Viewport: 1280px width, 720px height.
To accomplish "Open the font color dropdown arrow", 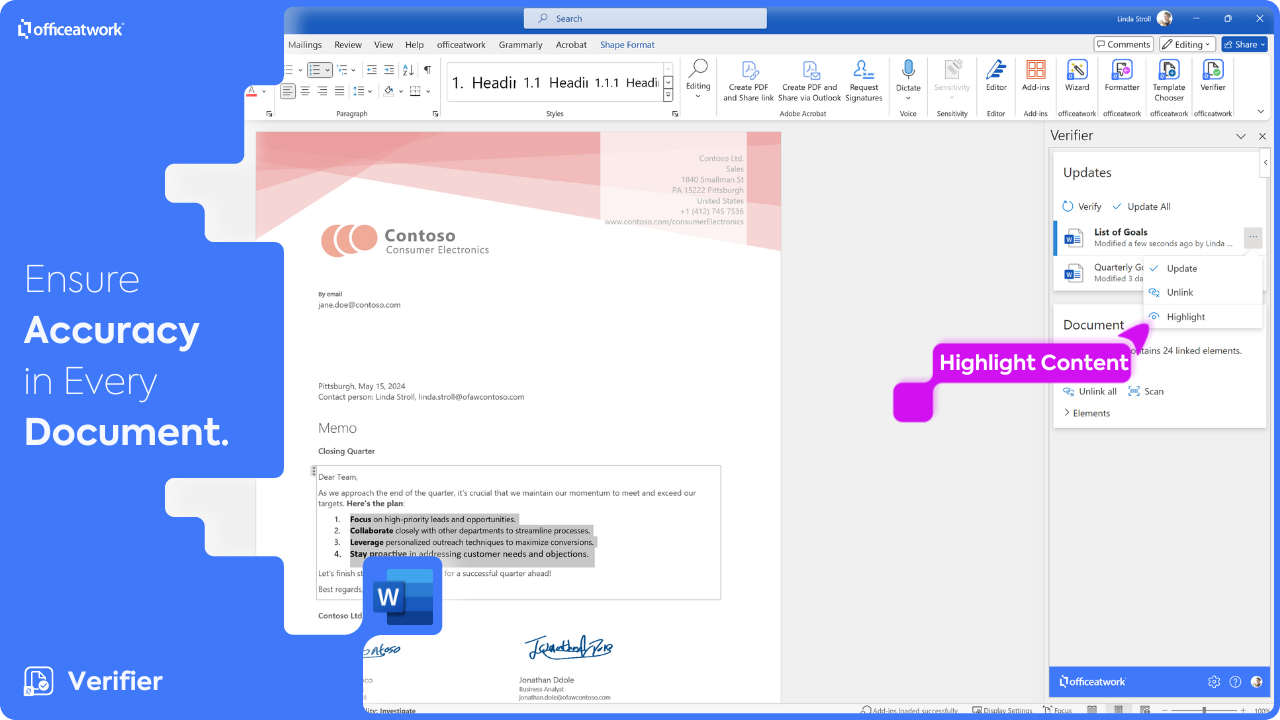I will (x=265, y=91).
